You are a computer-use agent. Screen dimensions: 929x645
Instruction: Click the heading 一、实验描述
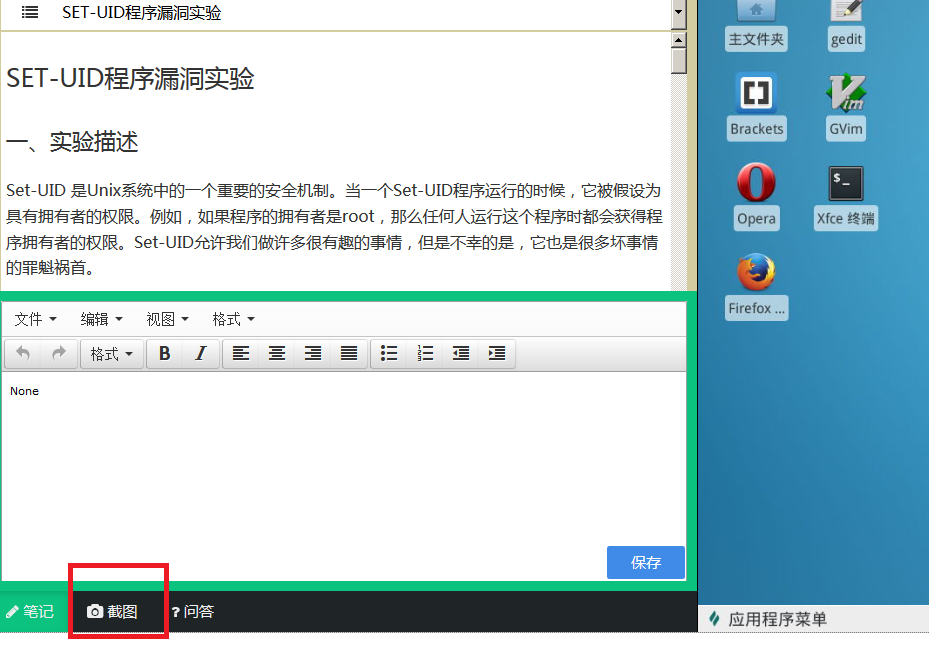[x=72, y=142]
